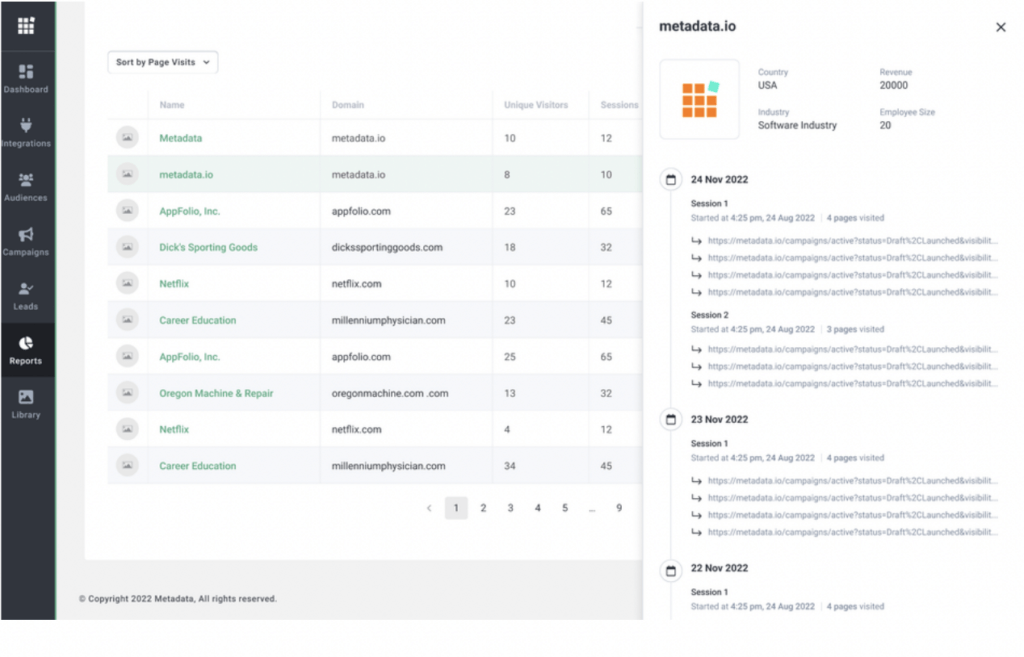Click copyright 2022 Metadata footer text
This screenshot has height=657, width=1024.
[178, 598]
